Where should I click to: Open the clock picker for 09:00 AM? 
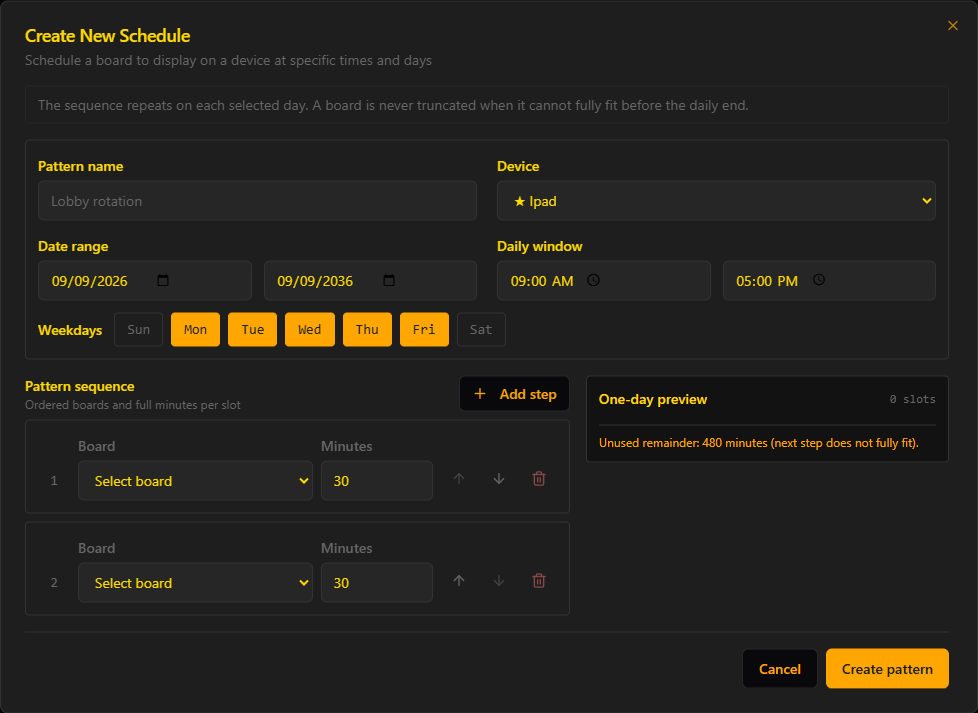pos(593,280)
